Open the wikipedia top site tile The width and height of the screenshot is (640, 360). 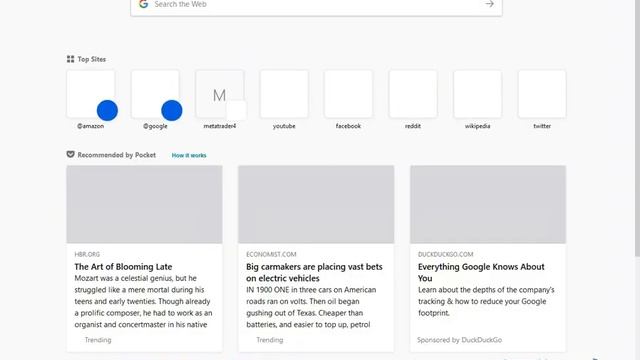pyautogui.click(x=478, y=94)
